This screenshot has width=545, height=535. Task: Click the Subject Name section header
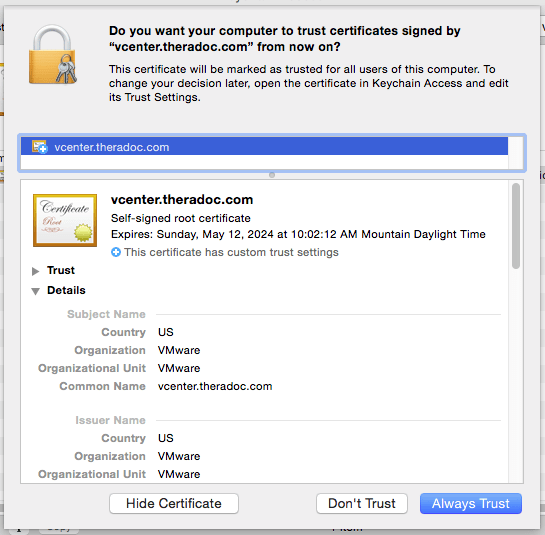point(106,314)
